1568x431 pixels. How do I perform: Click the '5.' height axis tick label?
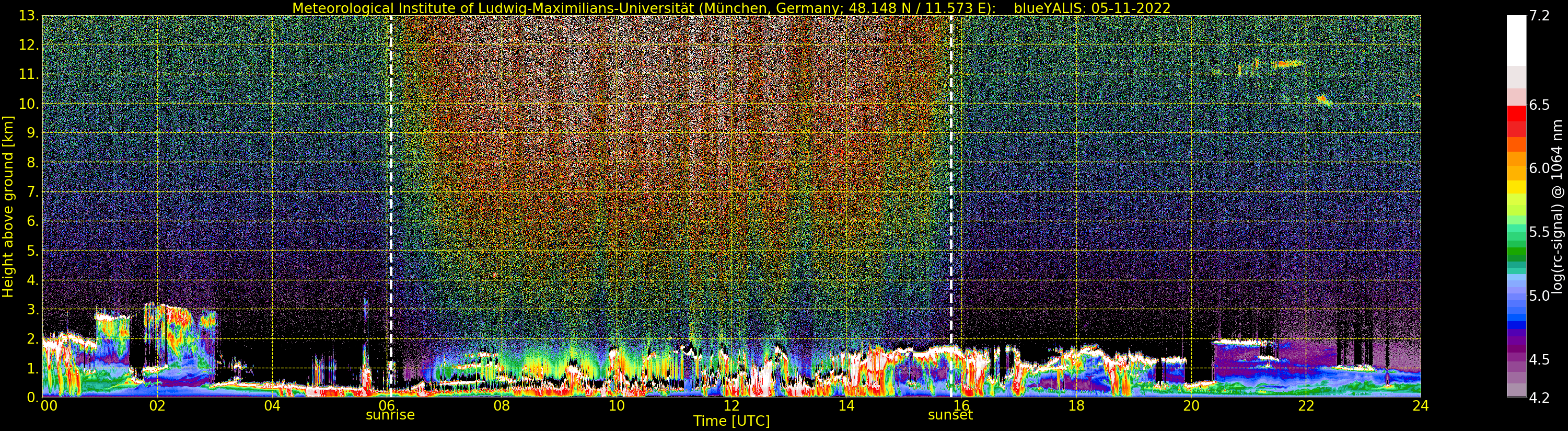(33, 251)
